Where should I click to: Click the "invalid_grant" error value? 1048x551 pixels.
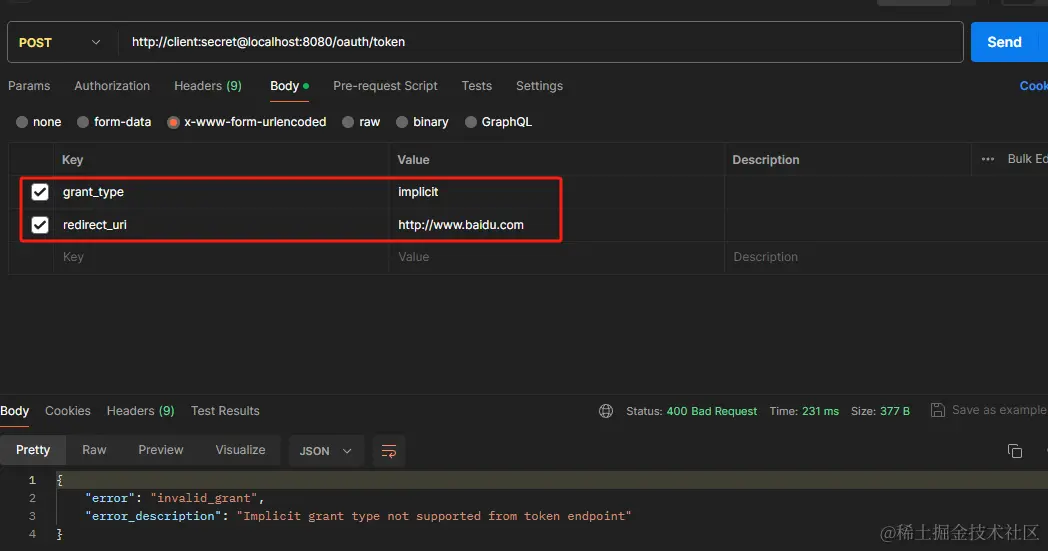204,498
